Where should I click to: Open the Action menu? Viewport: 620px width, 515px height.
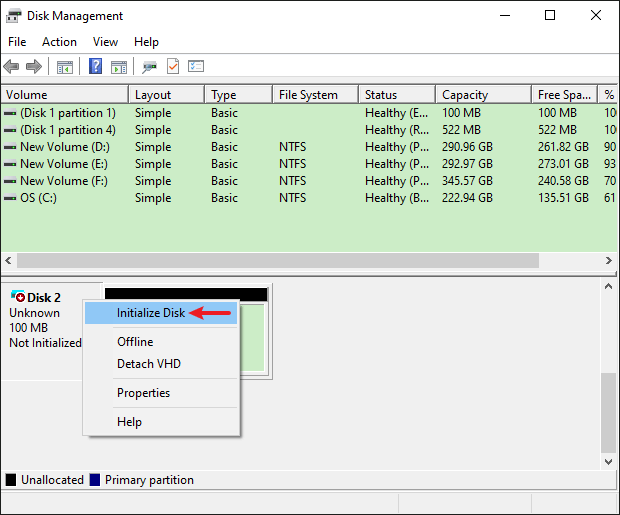tap(59, 42)
